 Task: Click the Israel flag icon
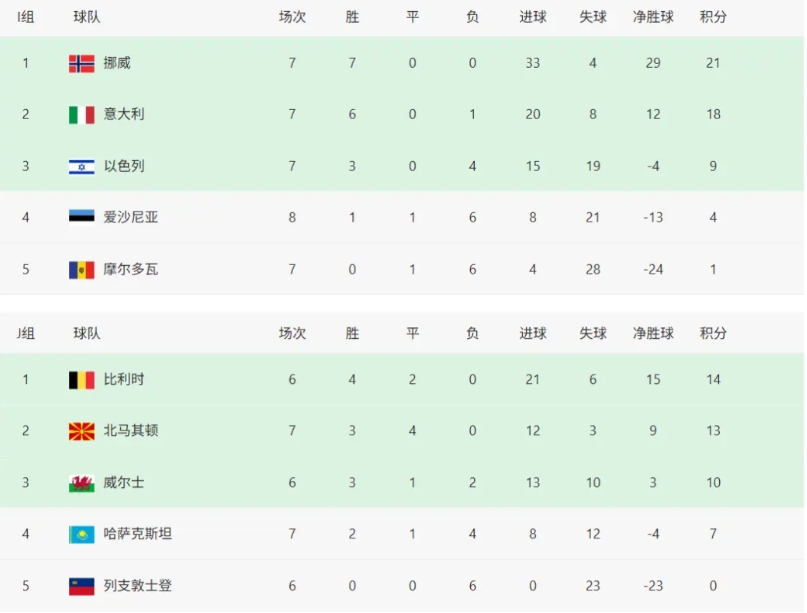[x=81, y=166]
